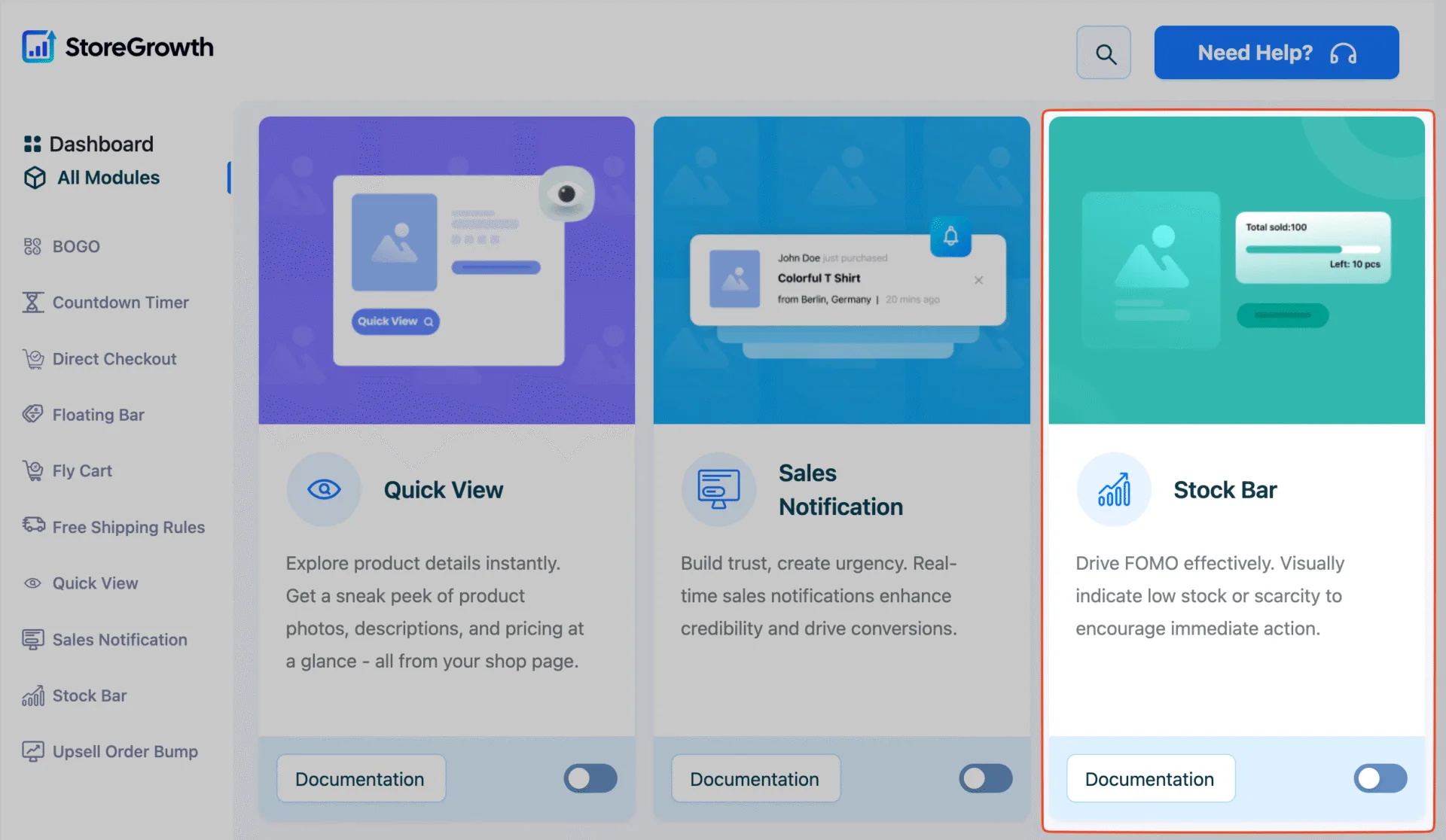Go to Dashboard menu item

89,144
